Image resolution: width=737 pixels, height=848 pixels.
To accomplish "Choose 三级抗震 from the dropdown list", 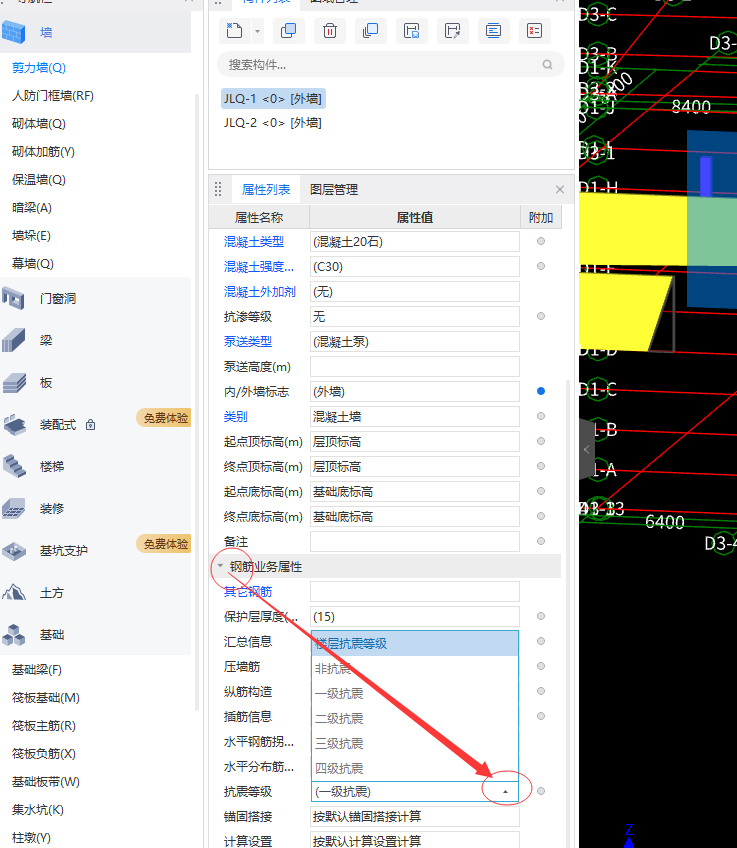I will (415, 743).
